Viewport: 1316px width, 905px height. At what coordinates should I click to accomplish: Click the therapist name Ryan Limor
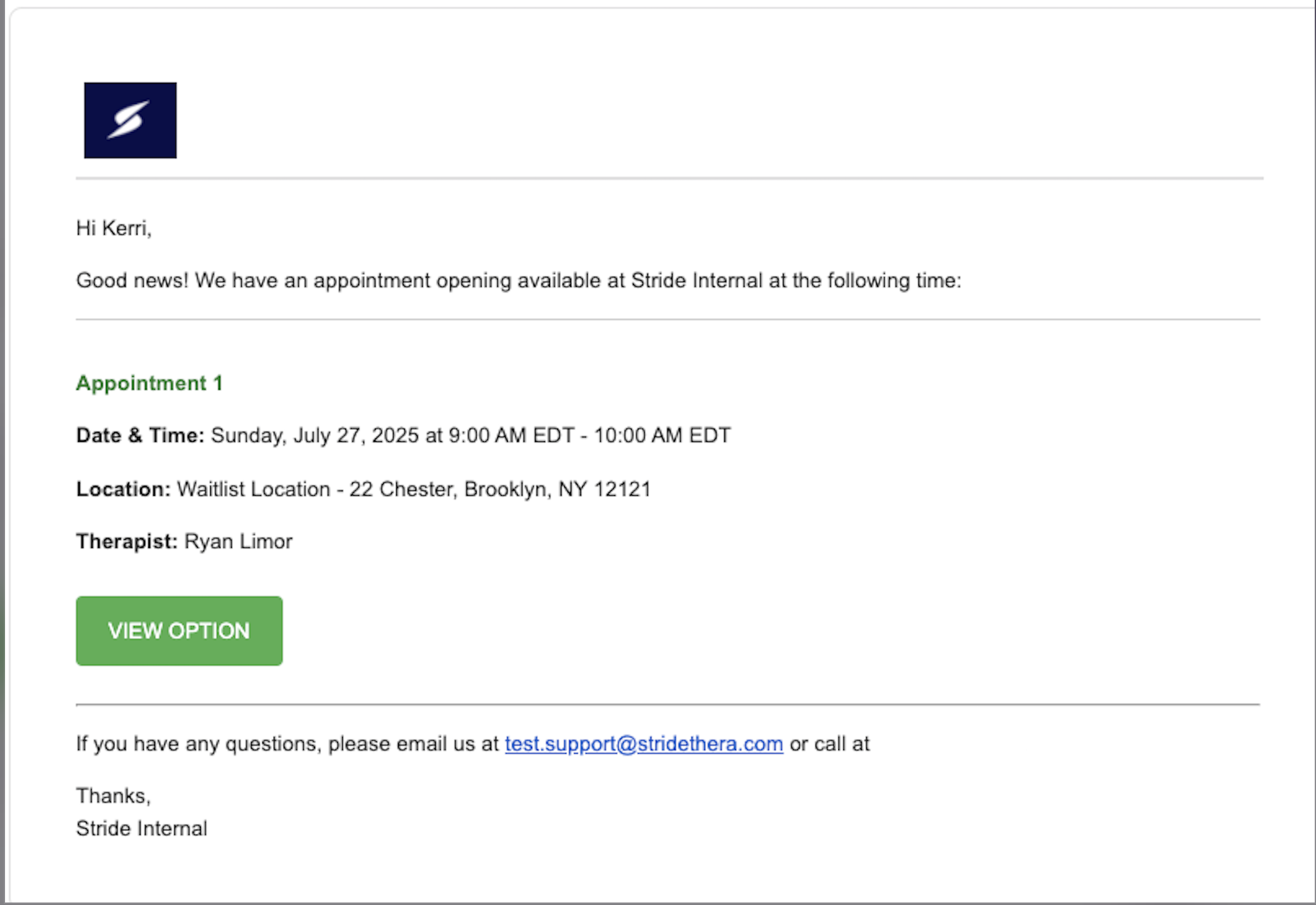(x=238, y=541)
